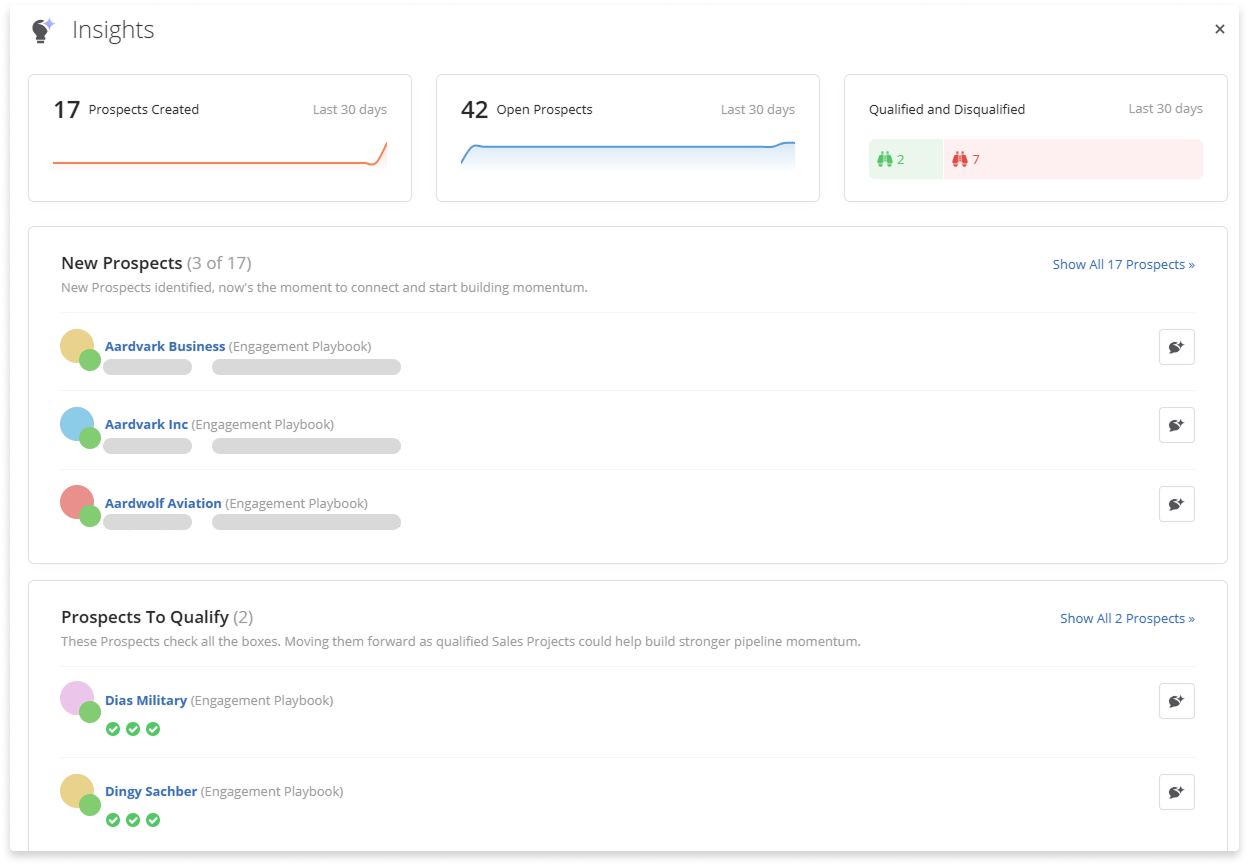
Task: Click the Open Prospects trend chart
Action: click(x=628, y=154)
